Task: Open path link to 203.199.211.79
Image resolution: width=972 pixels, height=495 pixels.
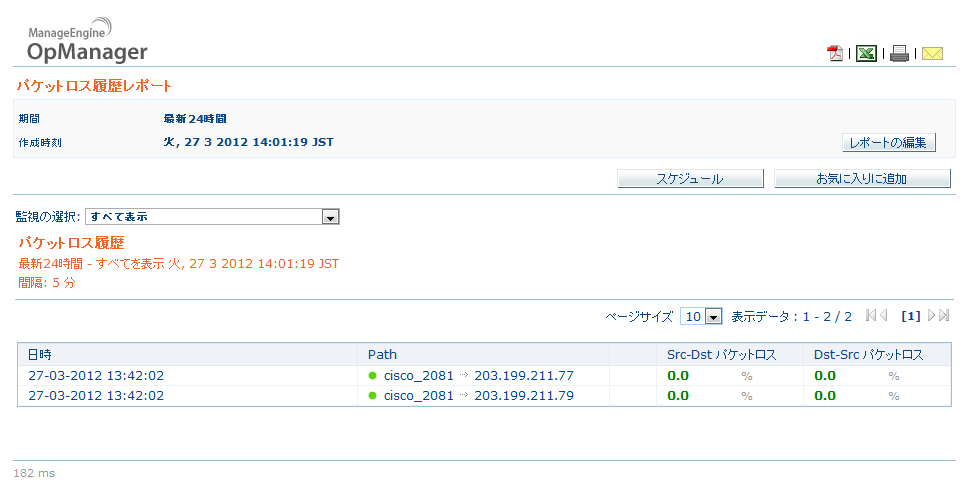Action: point(524,395)
